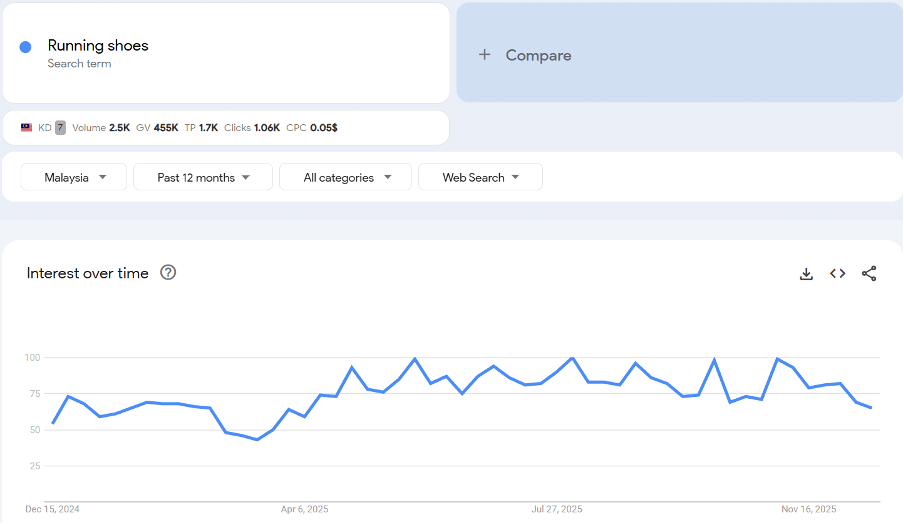Click the blue dot beside Running shoes
Screen dimensions: 904x524
pyautogui.click(x=26, y=47)
